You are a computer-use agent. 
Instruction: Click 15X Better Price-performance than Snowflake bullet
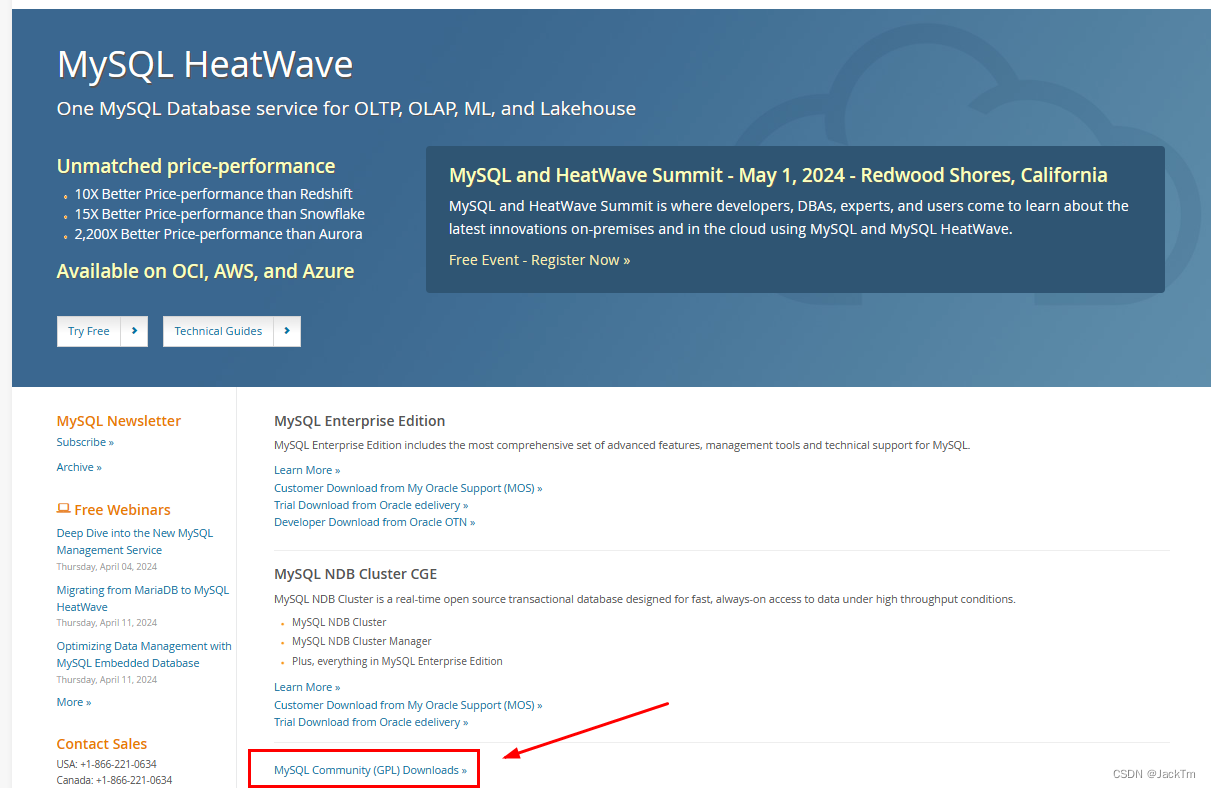coord(219,214)
